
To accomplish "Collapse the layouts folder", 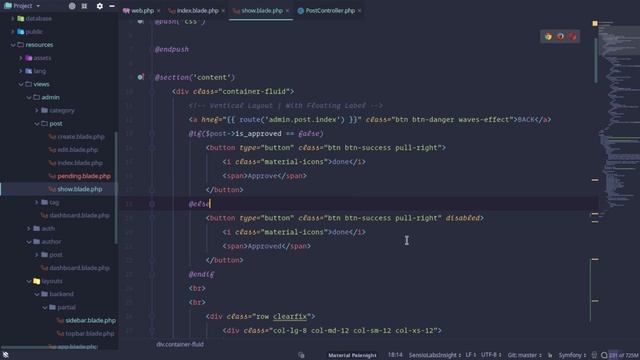I will [29, 281].
